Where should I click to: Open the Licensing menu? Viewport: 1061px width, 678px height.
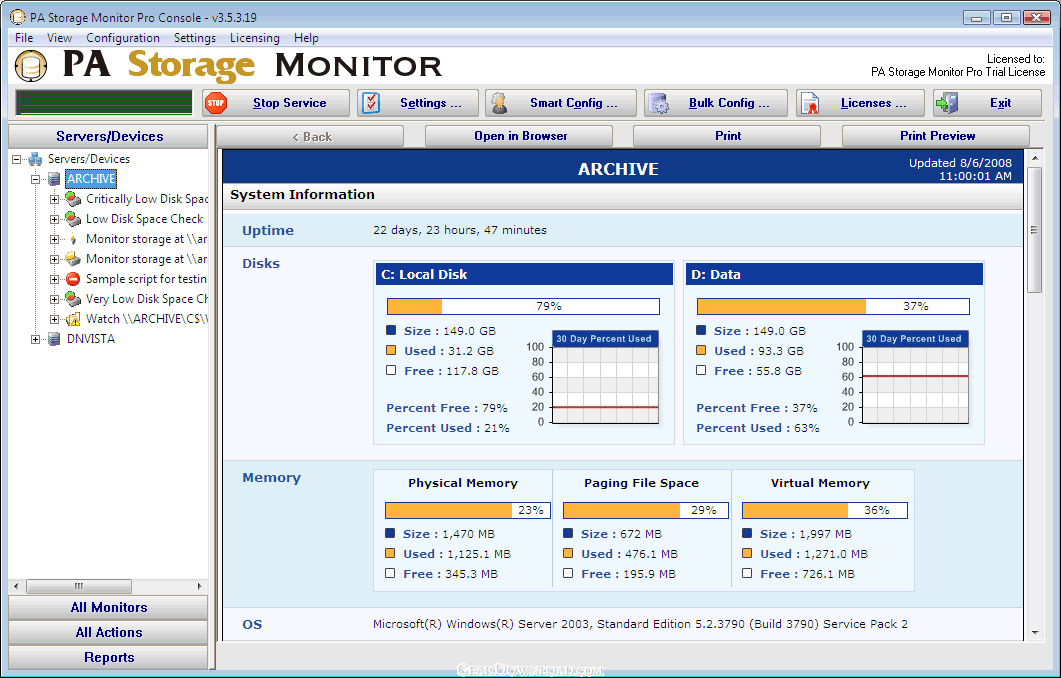click(x=254, y=38)
